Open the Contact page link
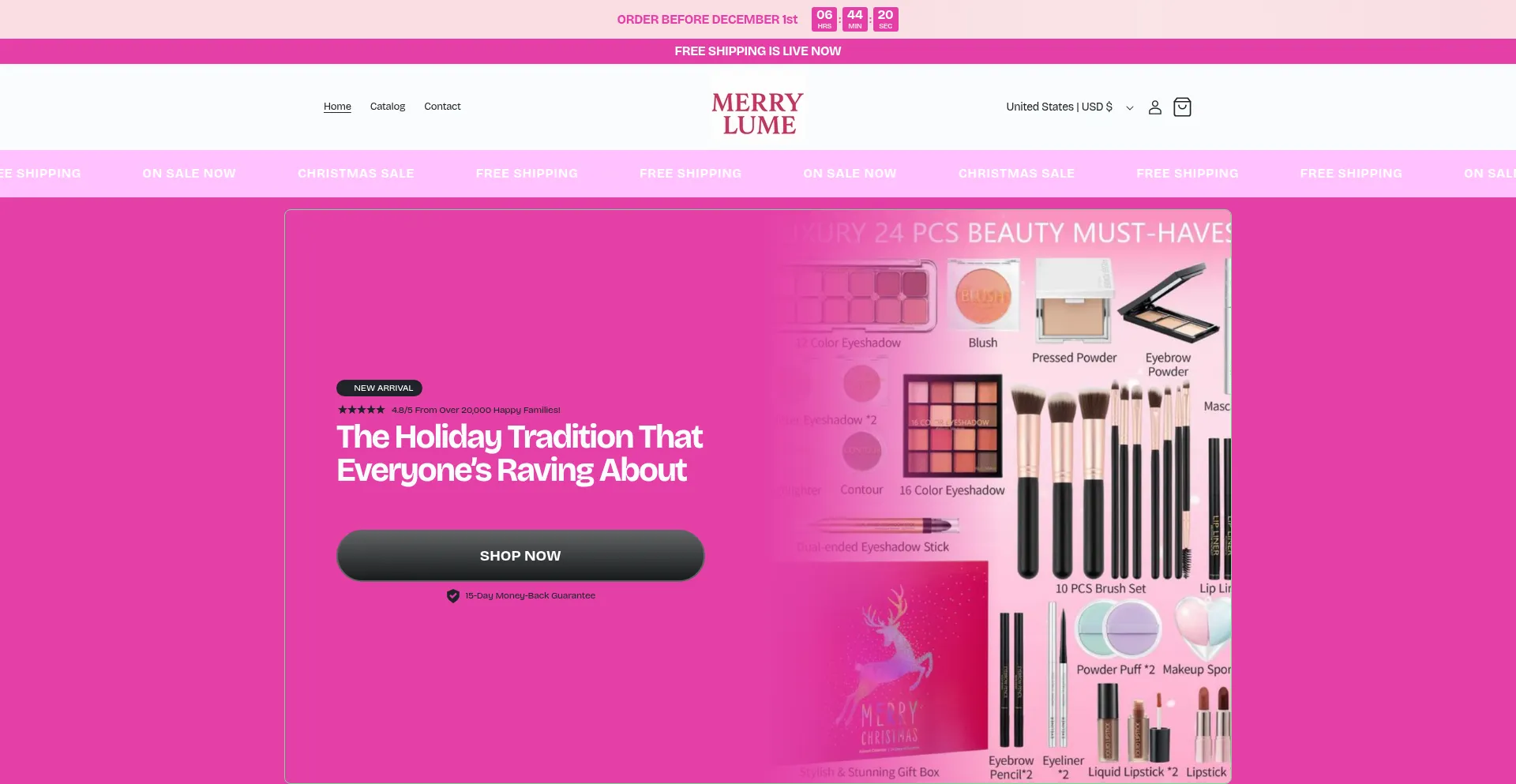The width and height of the screenshot is (1516, 784). click(x=442, y=107)
